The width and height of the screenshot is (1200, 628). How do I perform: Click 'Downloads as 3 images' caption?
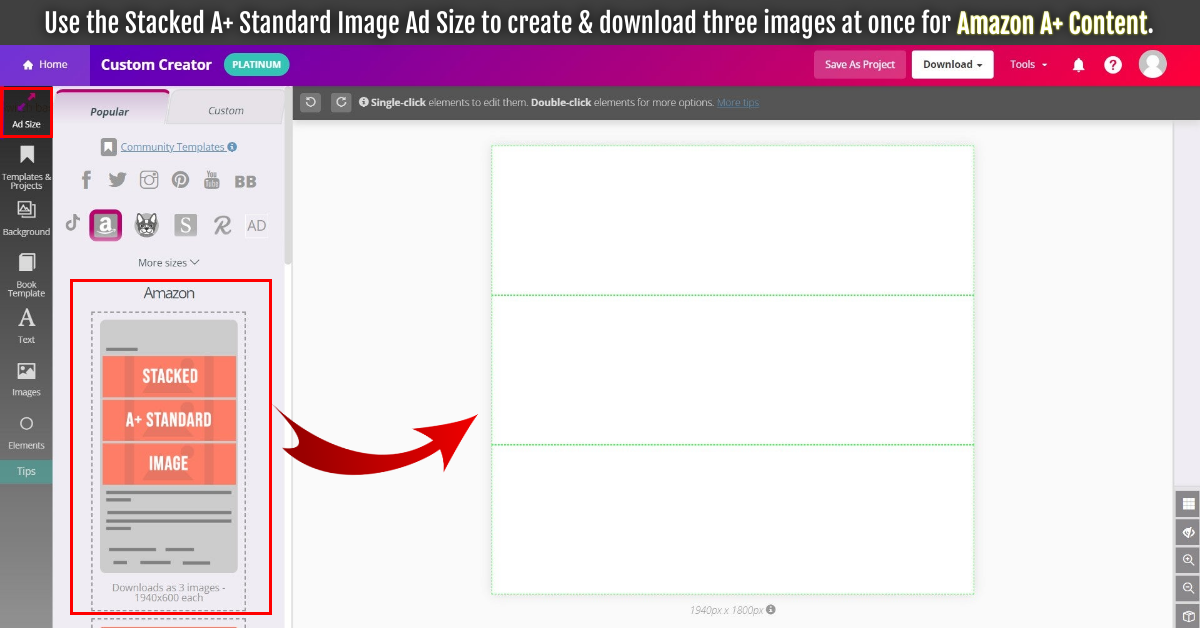(168, 592)
